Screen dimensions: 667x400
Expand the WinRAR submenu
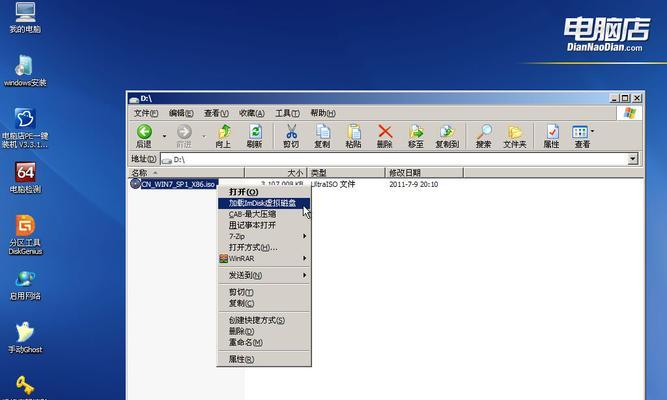264,258
